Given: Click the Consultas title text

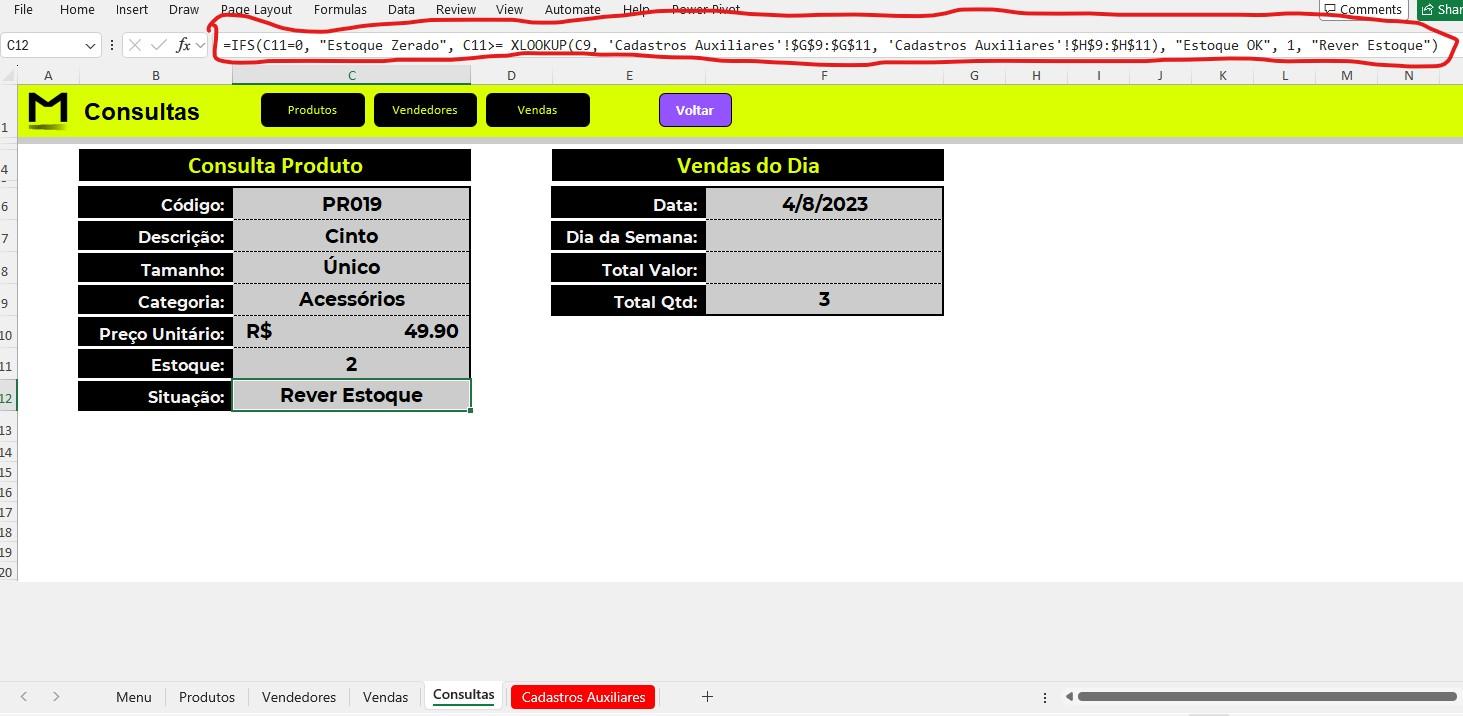Looking at the screenshot, I should [142, 112].
